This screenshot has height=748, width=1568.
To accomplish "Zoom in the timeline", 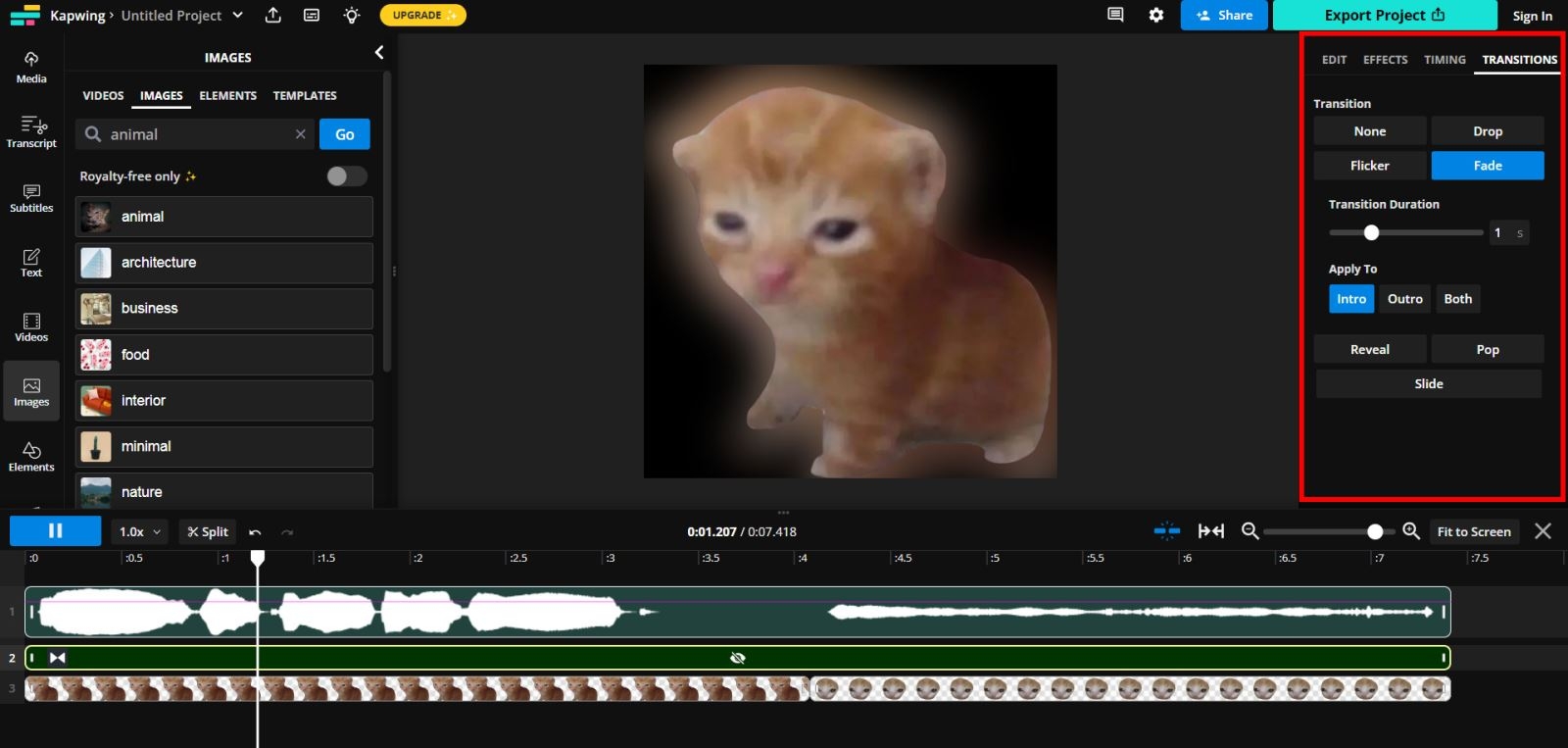I will pos(1411,531).
